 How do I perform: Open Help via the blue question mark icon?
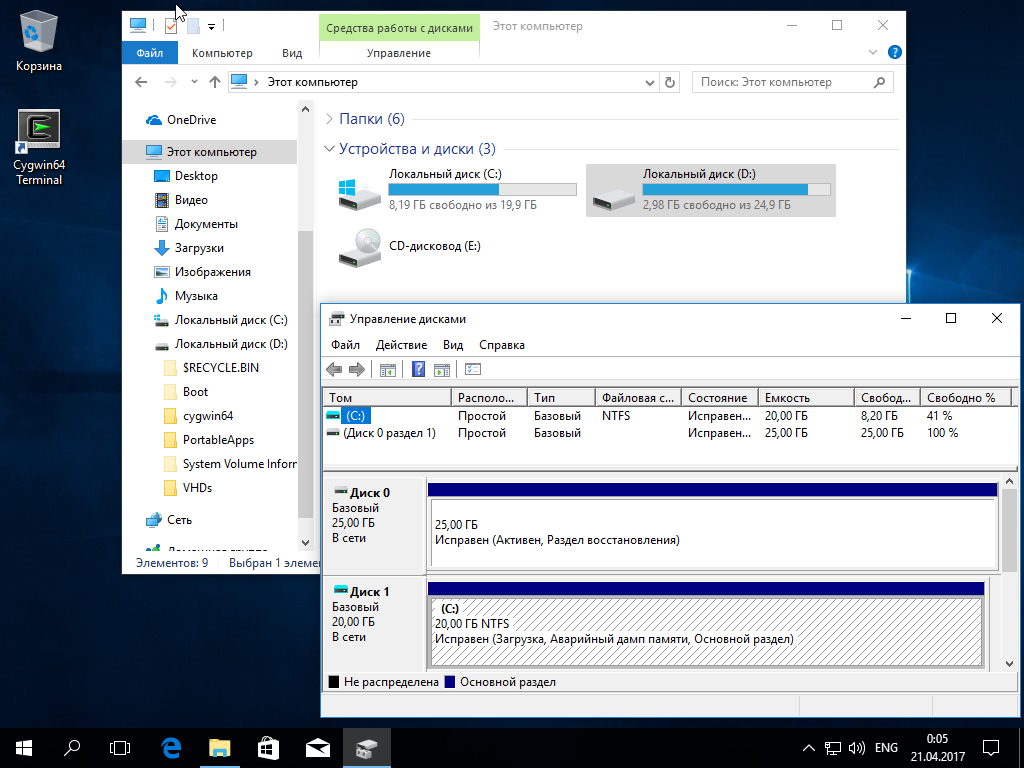coord(419,370)
